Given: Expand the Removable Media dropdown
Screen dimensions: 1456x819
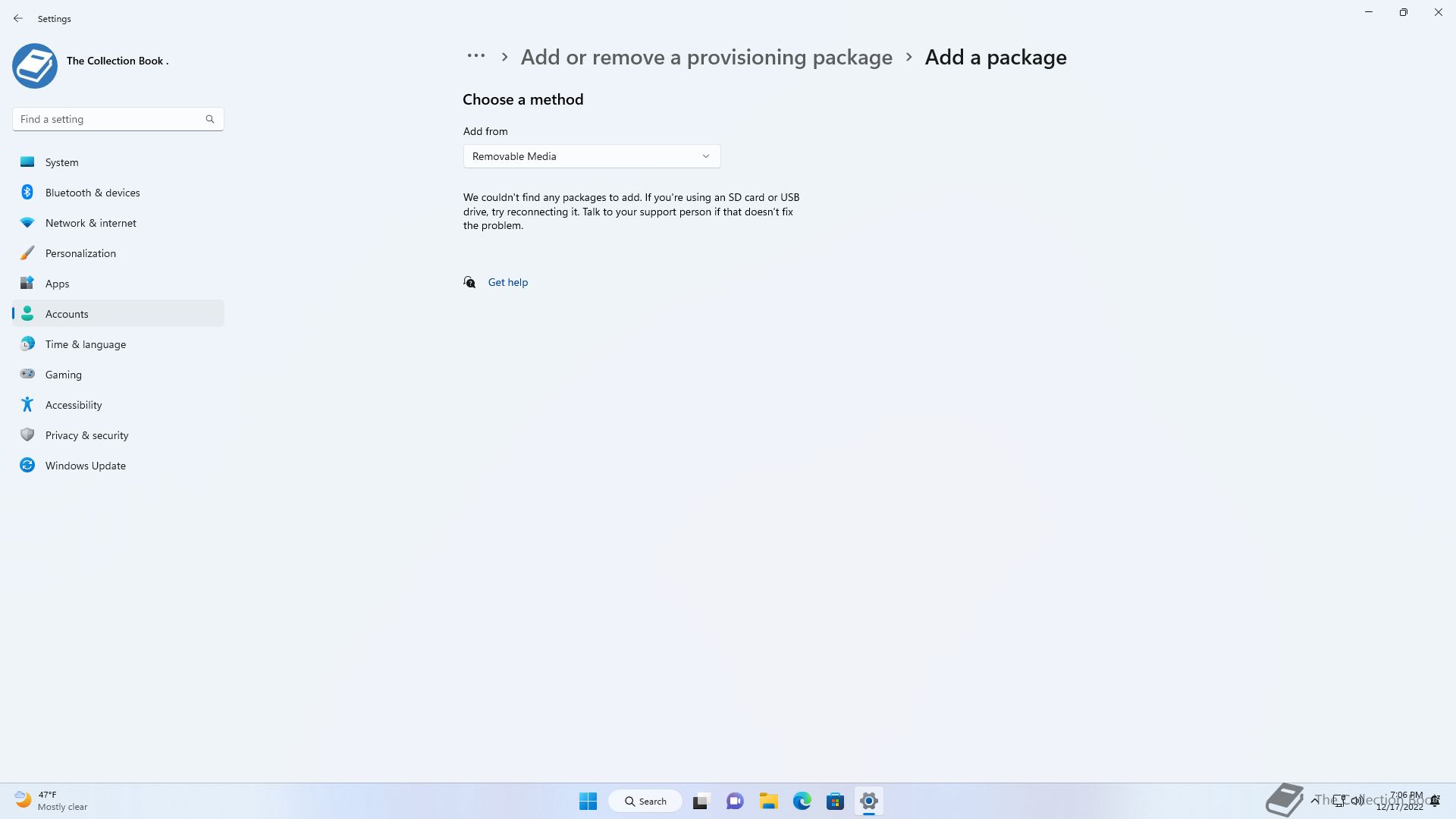Looking at the screenshot, I should (591, 156).
